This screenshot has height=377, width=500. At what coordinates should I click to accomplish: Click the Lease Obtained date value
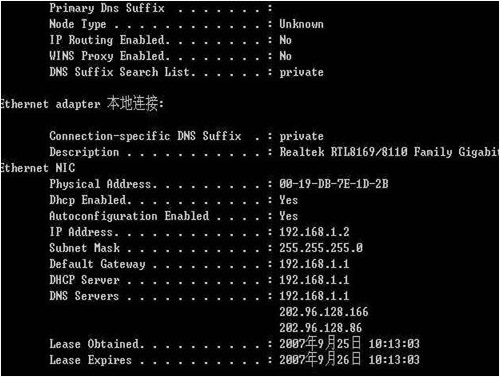(x=349, y=344)
